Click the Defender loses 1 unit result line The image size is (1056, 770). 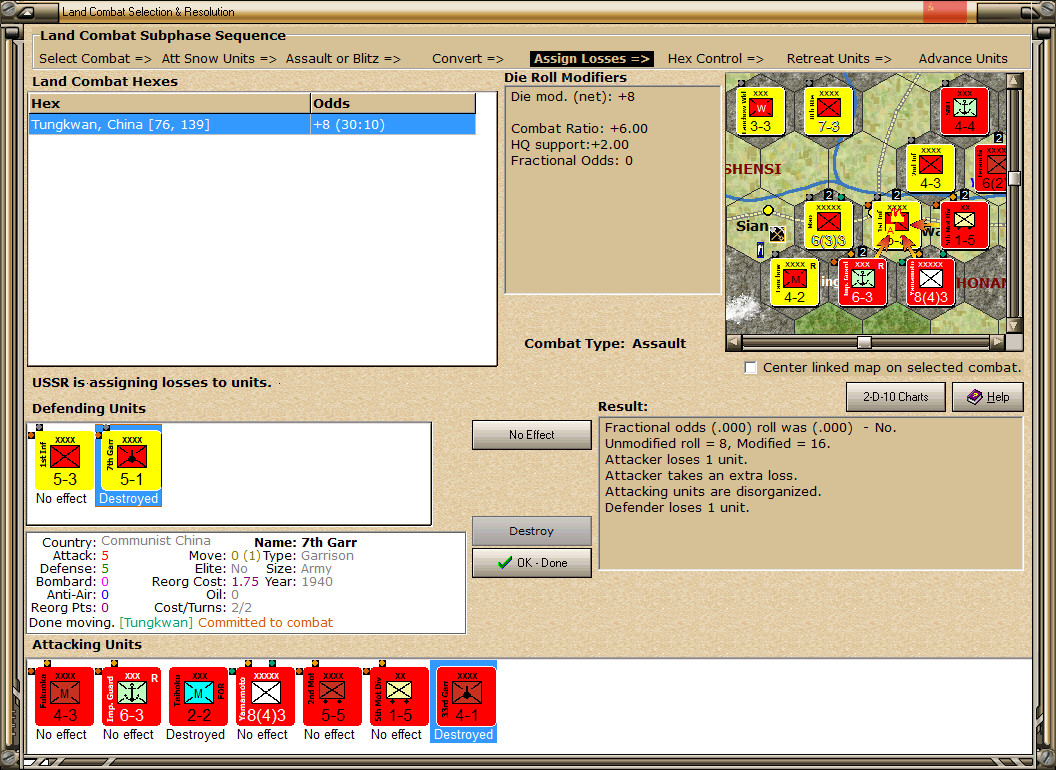677,507
